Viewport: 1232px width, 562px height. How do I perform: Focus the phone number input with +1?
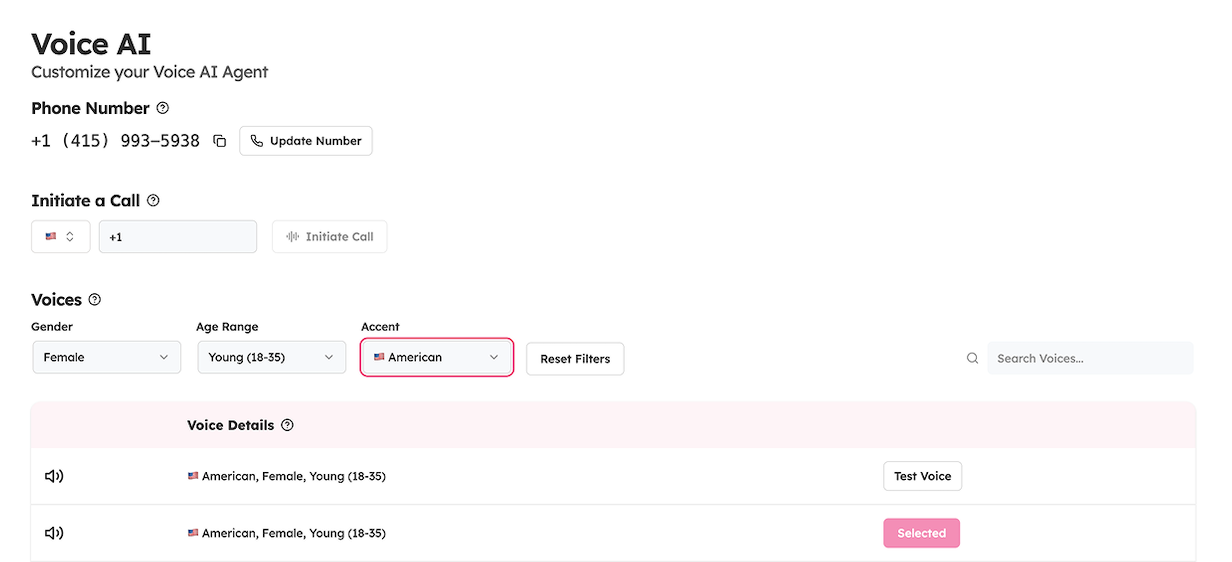click(x=178, y=237)
